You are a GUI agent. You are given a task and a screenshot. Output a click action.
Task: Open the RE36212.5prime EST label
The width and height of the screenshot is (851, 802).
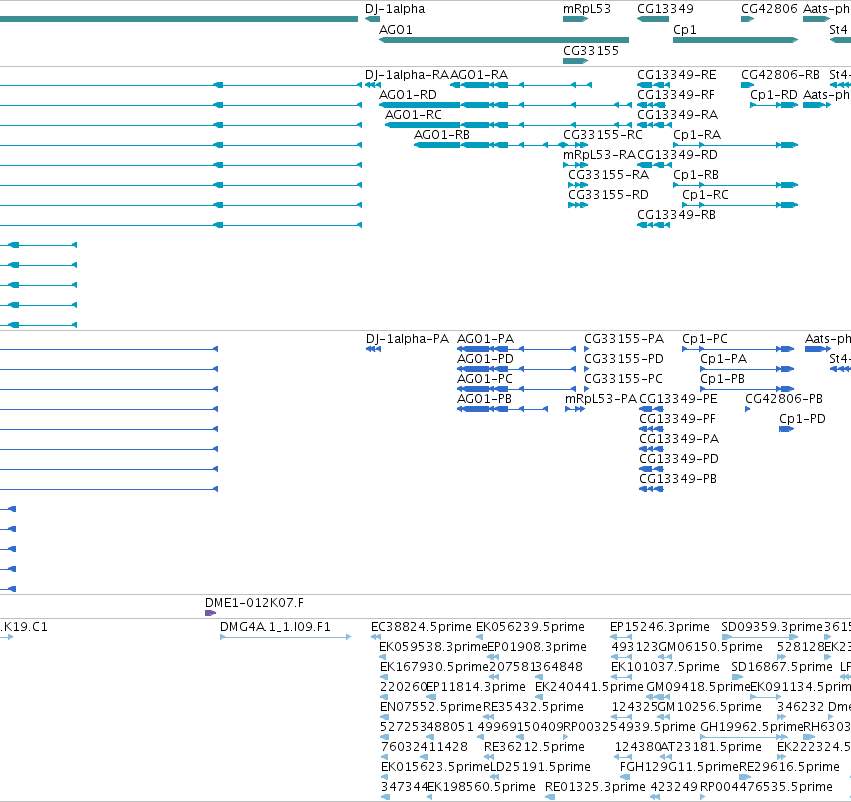pyautogui.click(x=534, y=747)
